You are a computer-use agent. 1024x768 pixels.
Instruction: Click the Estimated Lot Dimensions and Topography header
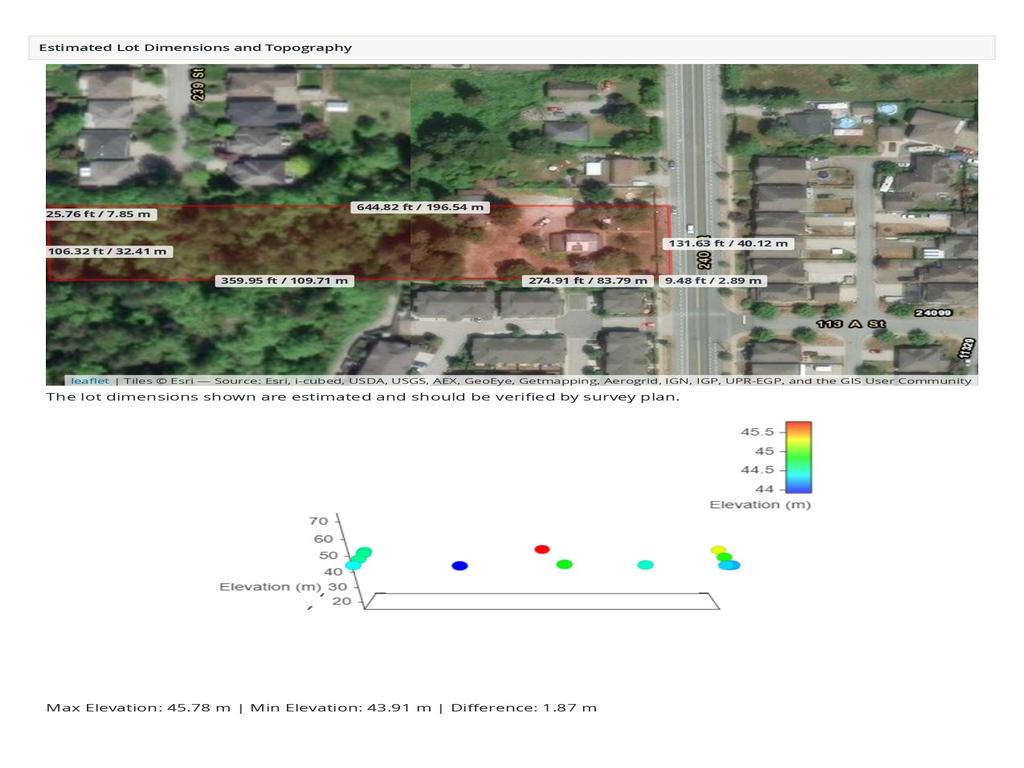coord(195,48)
